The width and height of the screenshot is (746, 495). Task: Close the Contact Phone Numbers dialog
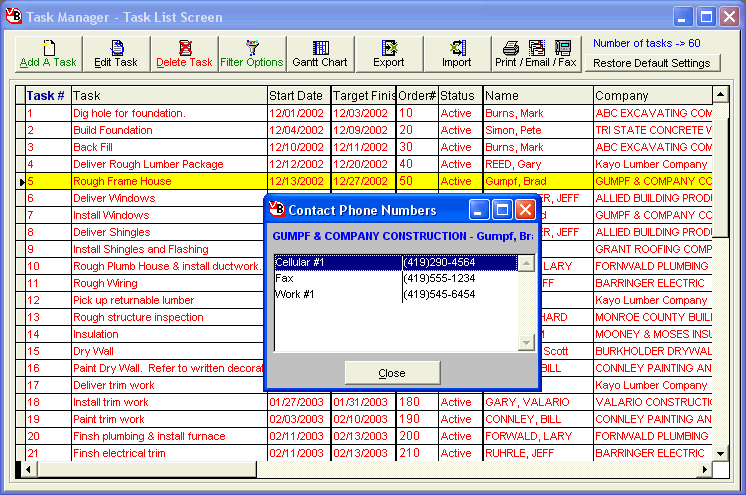(x=392, y=373)
